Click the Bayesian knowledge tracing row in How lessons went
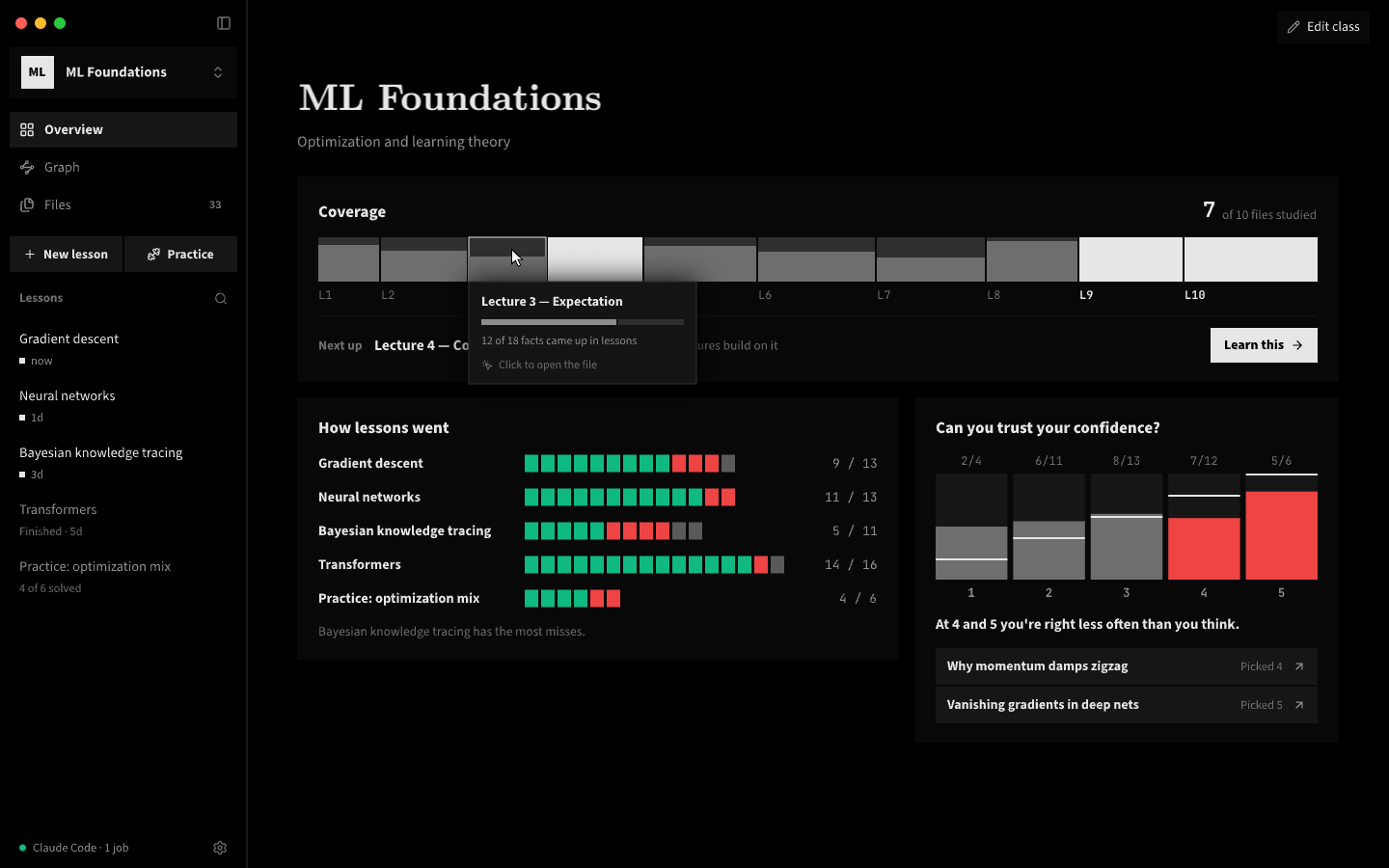The height and width of the screenshot is (868, 1389). [598, 530]
